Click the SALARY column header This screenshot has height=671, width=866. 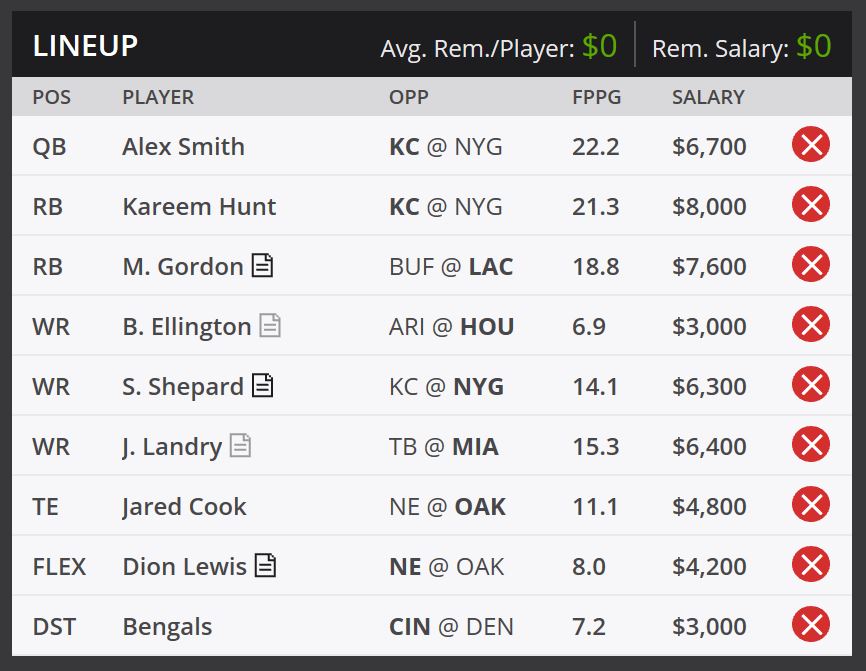[x=708, y=97]
